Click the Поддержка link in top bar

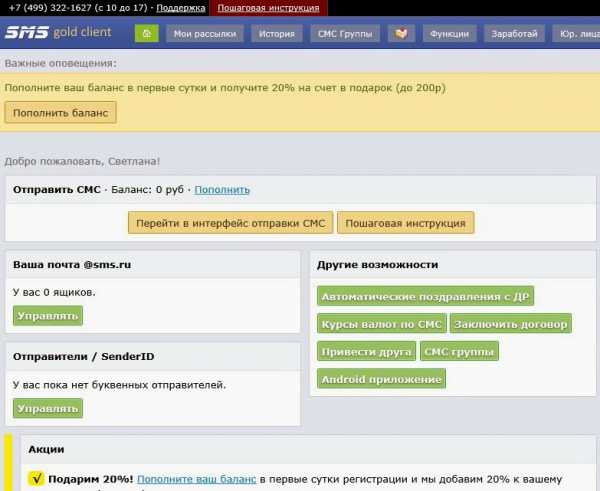click(181, 7)
